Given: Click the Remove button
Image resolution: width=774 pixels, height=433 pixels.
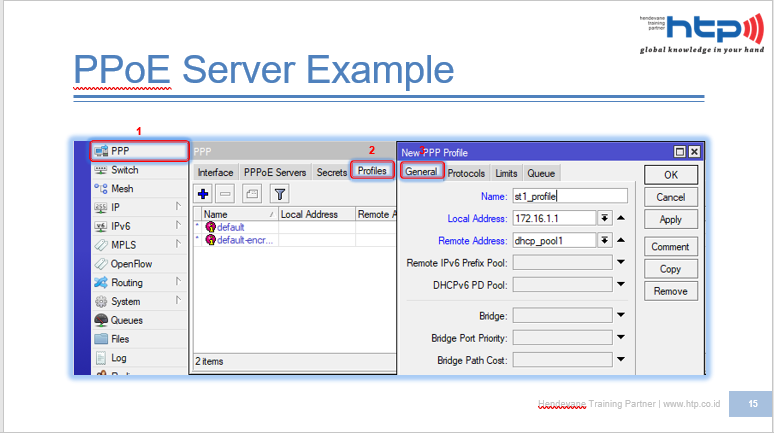Looking at the screenshot, I should point(671,291).
